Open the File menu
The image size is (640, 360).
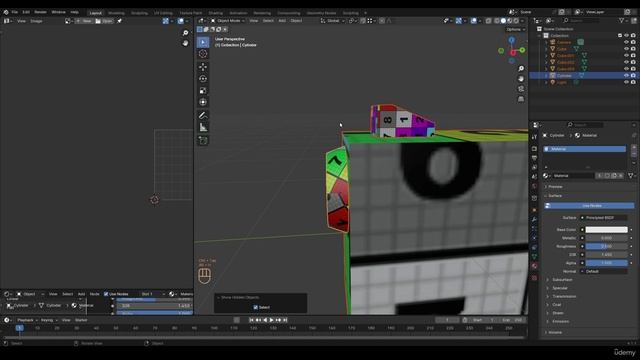coord(15,12)
